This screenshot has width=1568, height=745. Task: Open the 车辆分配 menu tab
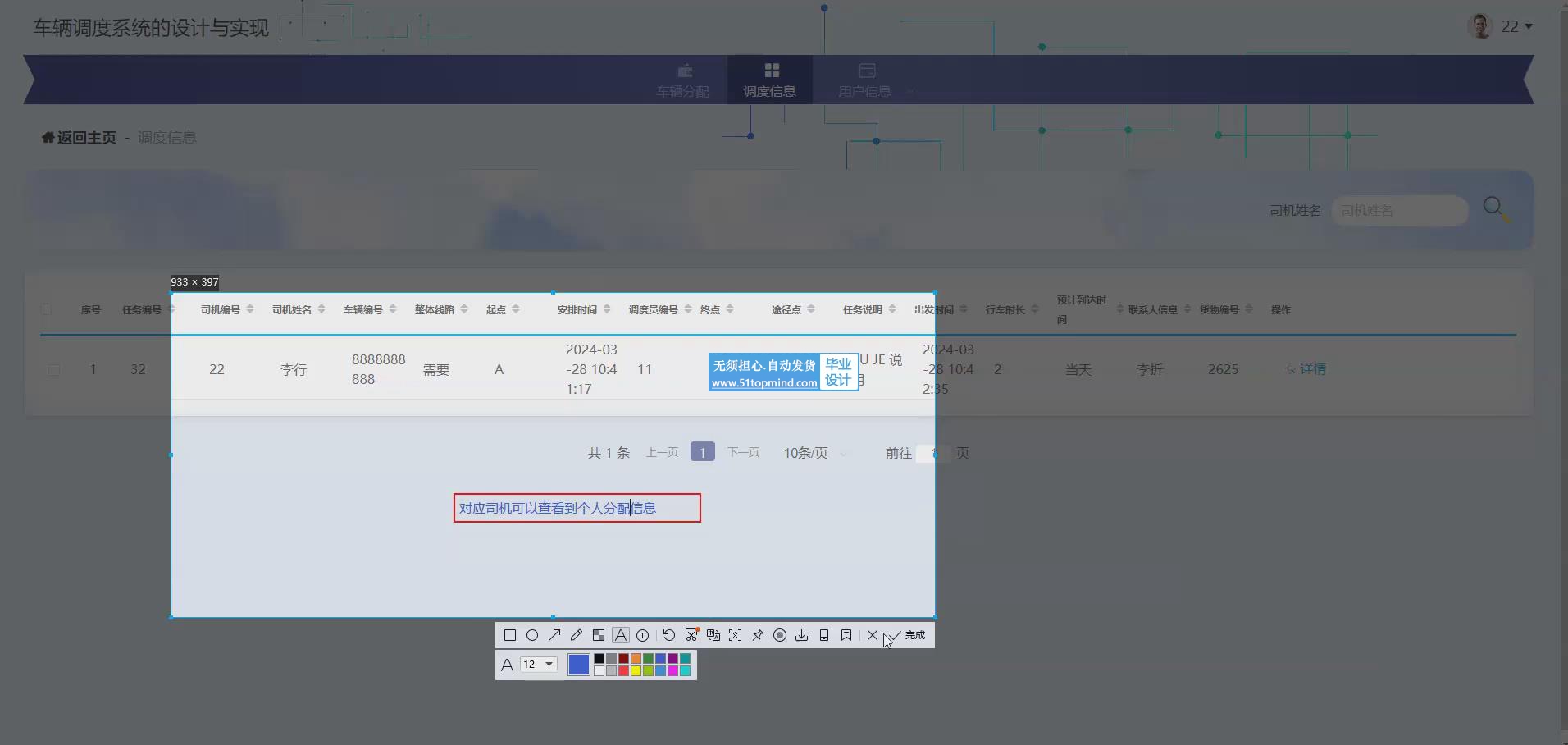pos(682,80)
